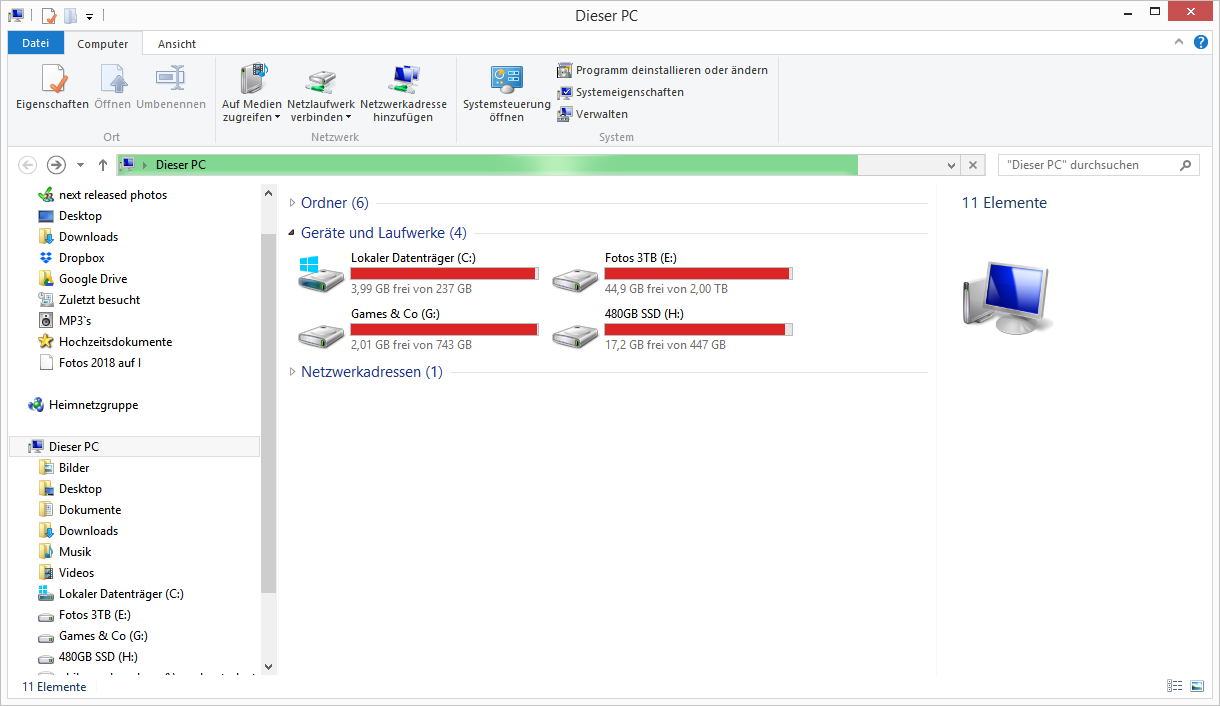
Task: Select Games & Co (G:) in tree
Action: tap(103, 636)
